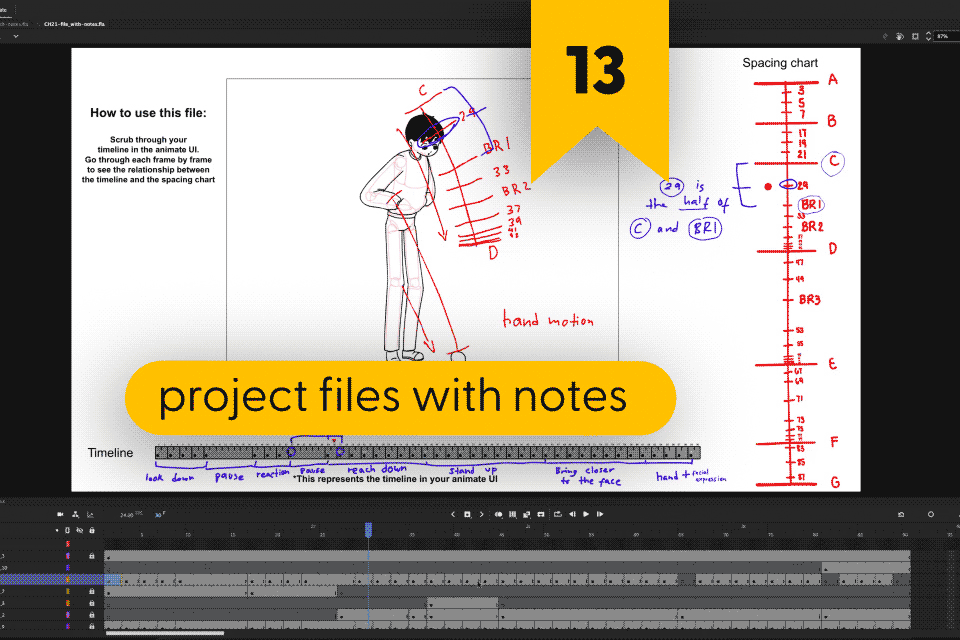This screenshot has width=960, height=640.
Task: Play the timeline animation
Action: coord(586,514)
